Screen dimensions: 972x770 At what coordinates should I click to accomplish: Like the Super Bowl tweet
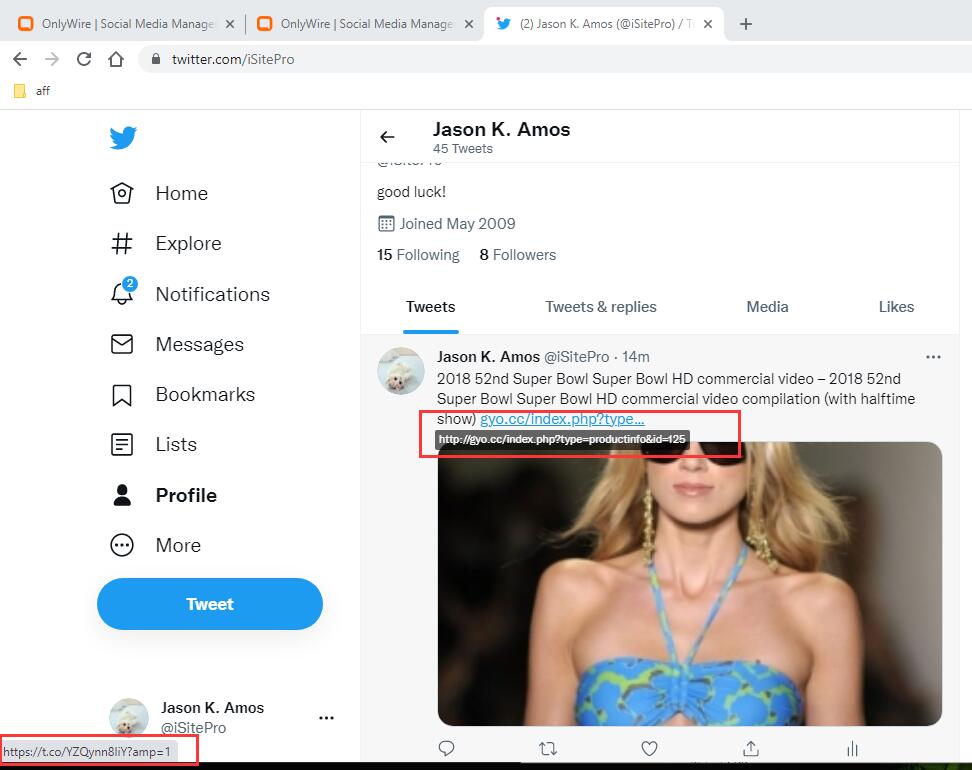coord(649,748)
